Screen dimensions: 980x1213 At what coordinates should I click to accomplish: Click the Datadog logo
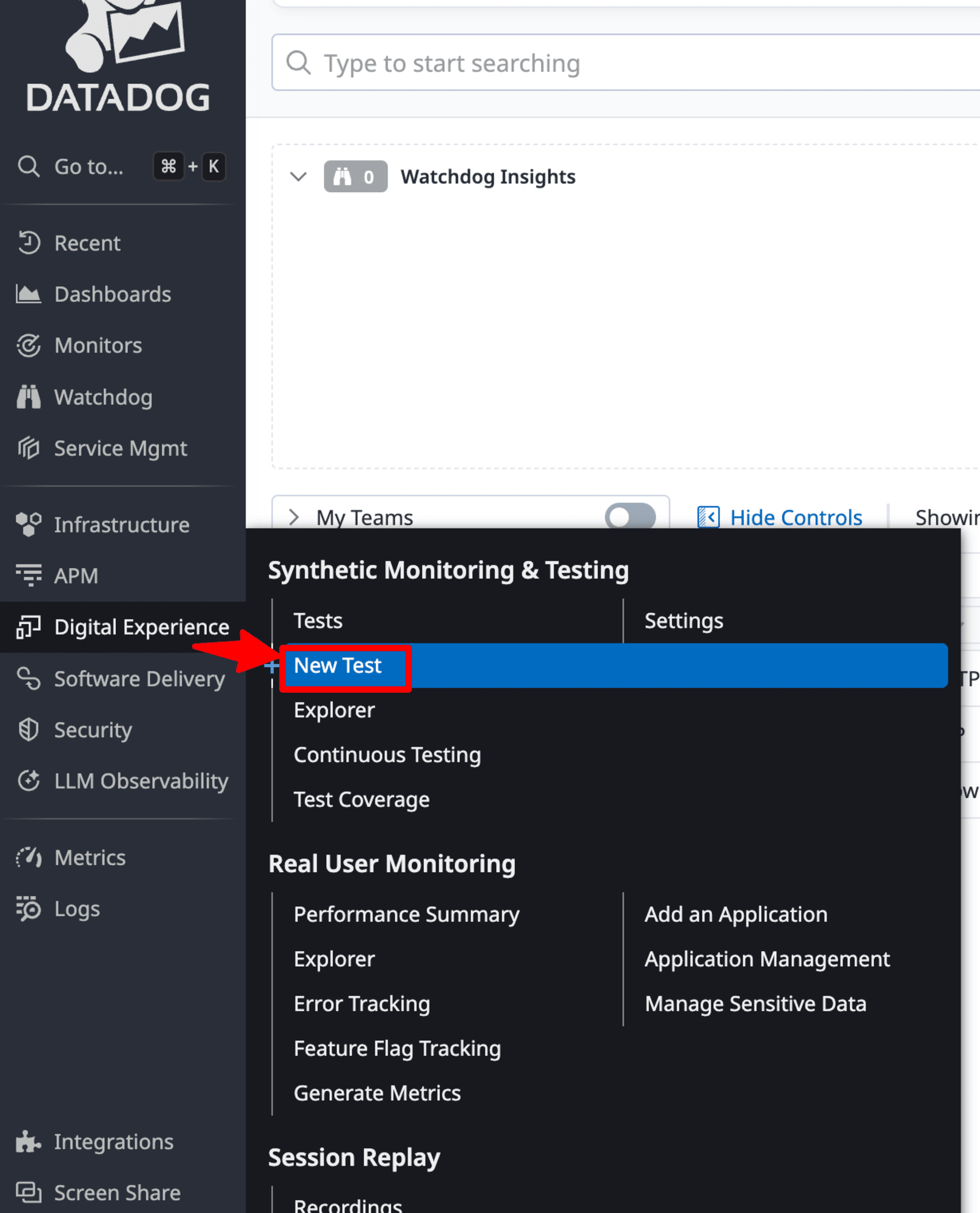tap(119, 56)
